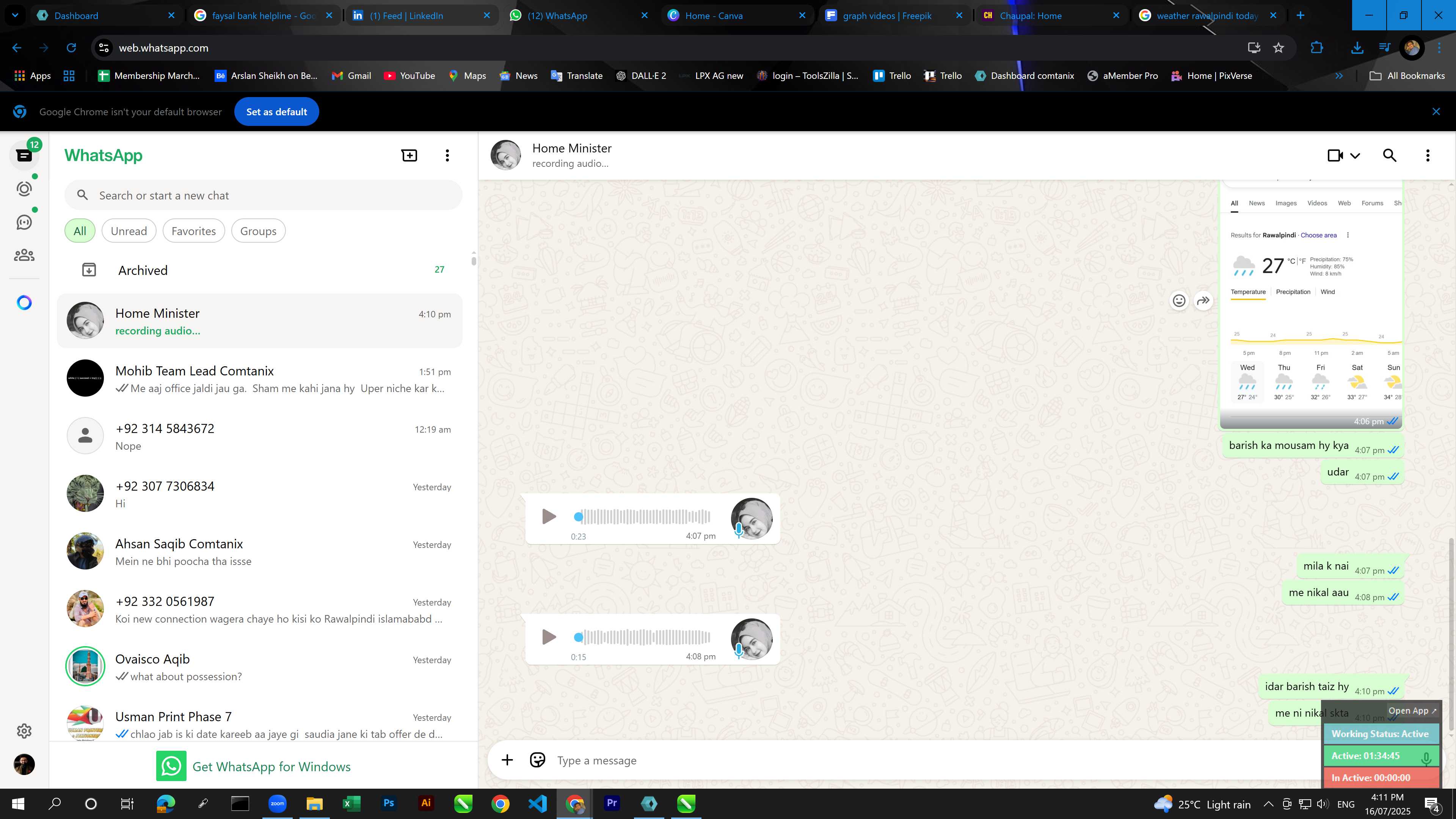Open the tab search dropdown arrow
The width and height of the screenshot is (1456, 819).
[15, 16]
